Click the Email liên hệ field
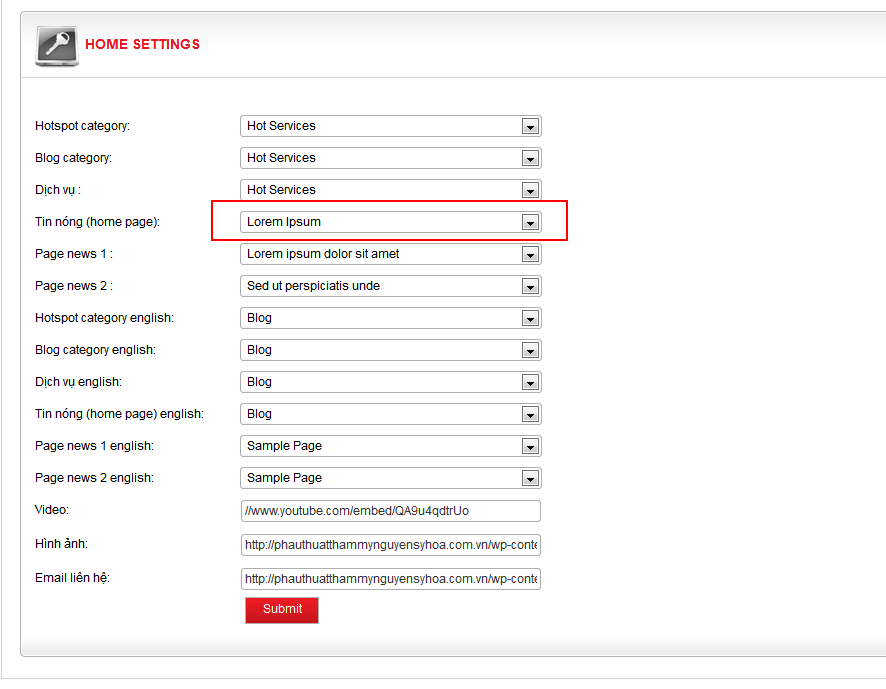Screen dimensions: 886x689 pyautogui.click(x=390, y=579)
